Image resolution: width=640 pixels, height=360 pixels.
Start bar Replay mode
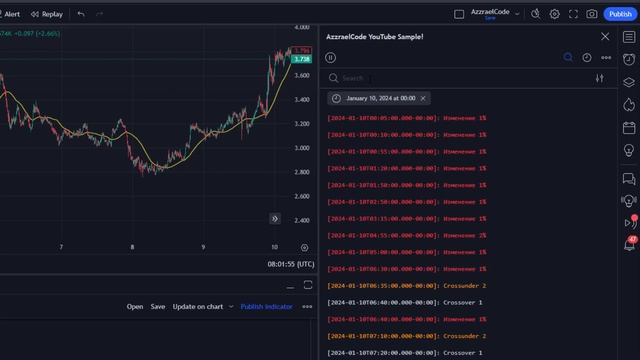click(47, 14)
